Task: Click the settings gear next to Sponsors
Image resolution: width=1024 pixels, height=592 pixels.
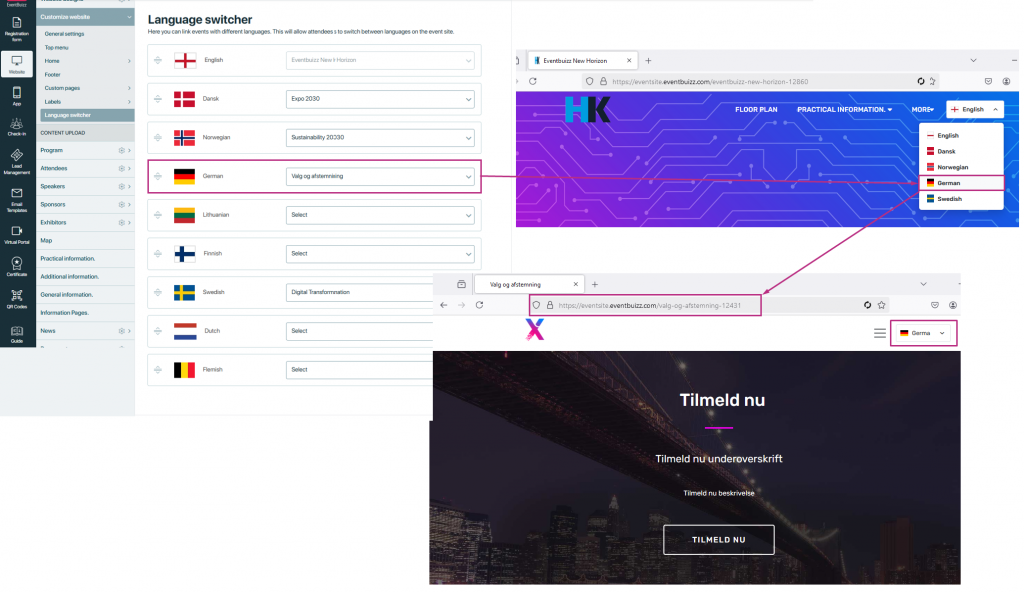Action: [x=121, y=205]
